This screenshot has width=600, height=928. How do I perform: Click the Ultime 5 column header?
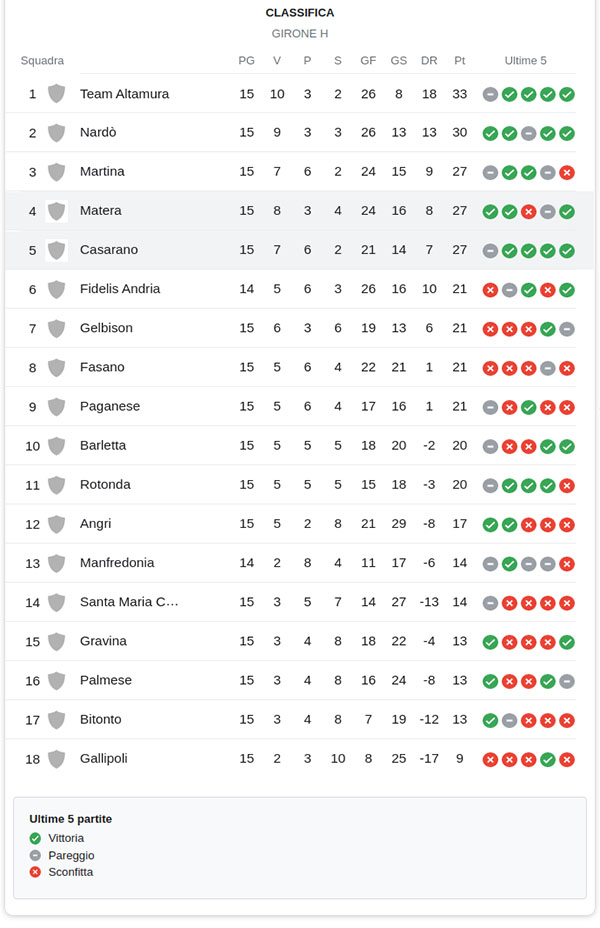[x=525, y=60]
